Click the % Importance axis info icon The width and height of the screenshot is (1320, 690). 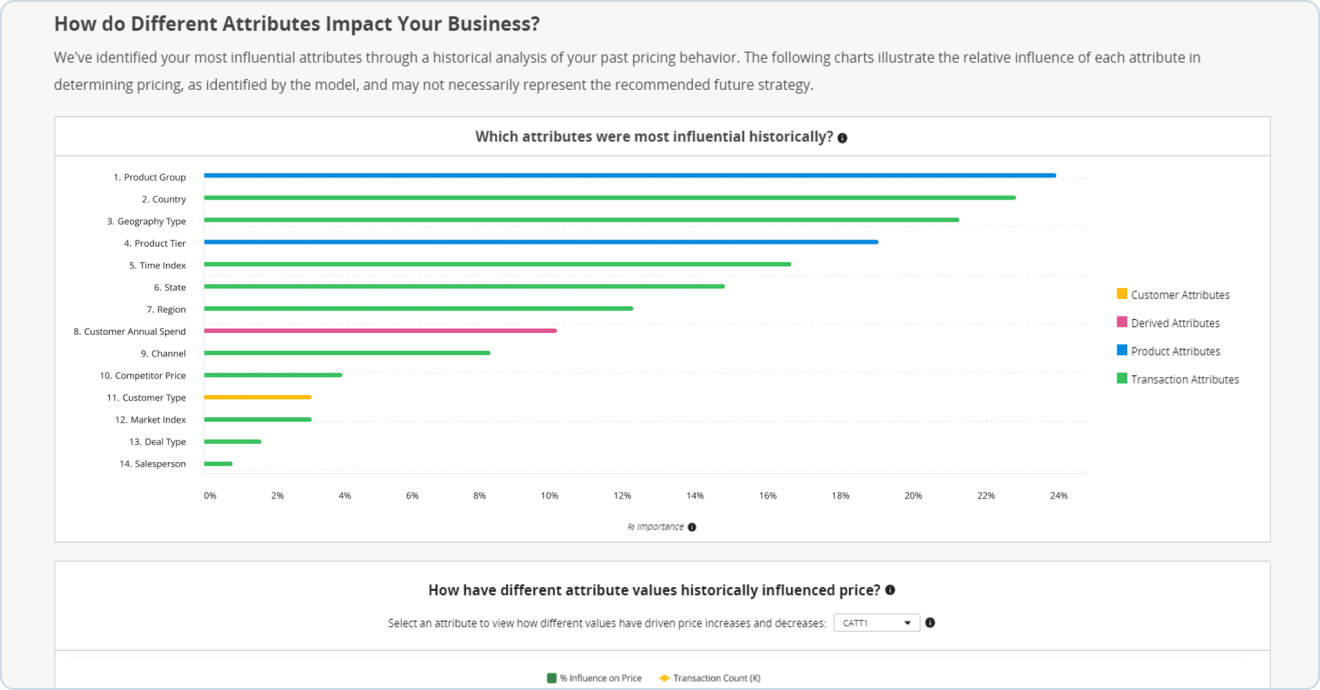[692, 527]
